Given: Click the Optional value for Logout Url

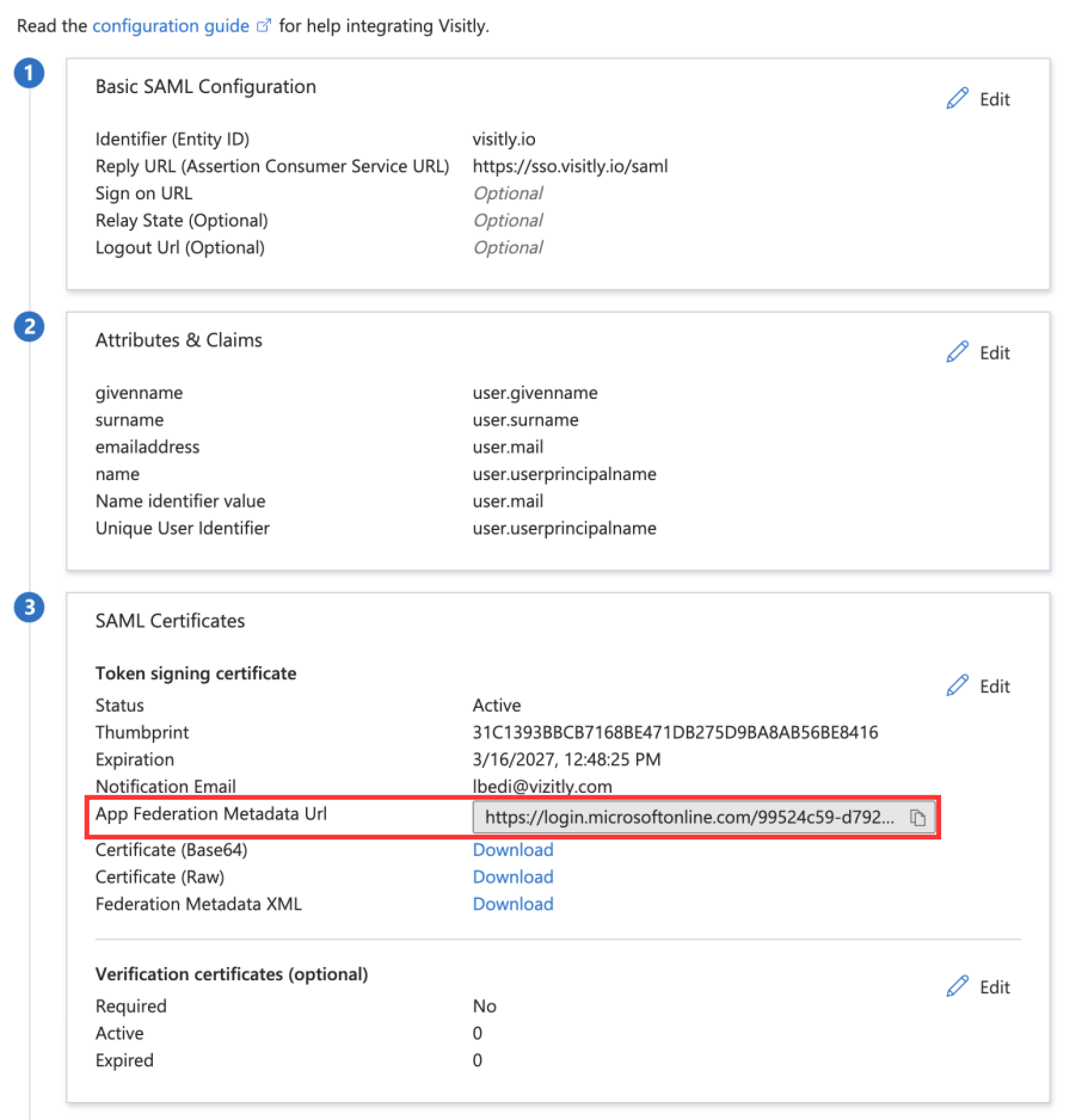Looking at the screenshot, I should [x=508, y=247].
